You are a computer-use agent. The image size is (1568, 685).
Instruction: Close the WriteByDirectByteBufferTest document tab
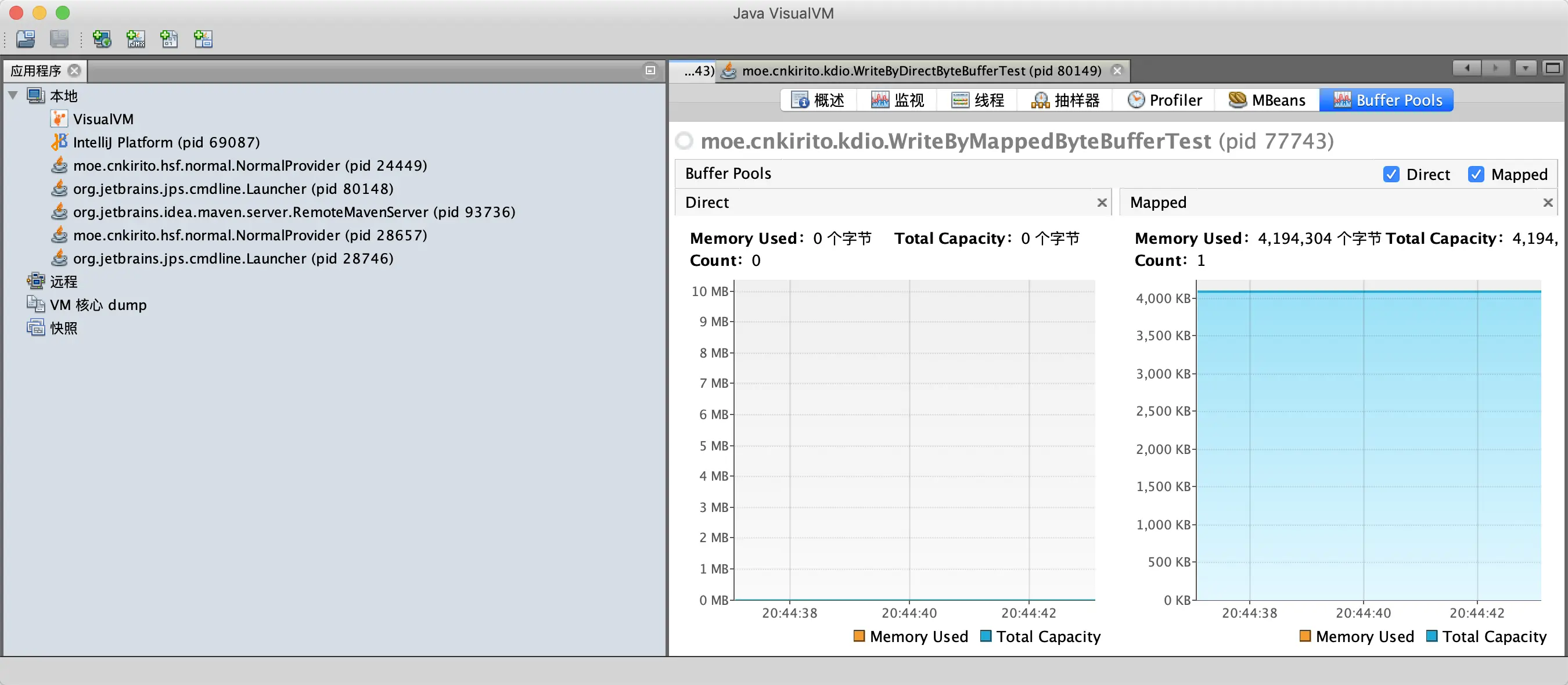coord(1117,71)
